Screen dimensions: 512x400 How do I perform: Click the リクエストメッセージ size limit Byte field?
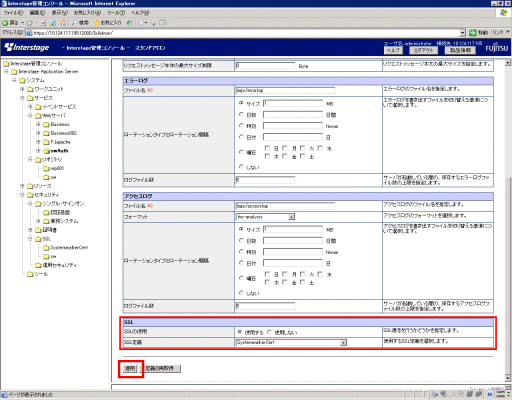pyautogui.click(x=265, y=66)
